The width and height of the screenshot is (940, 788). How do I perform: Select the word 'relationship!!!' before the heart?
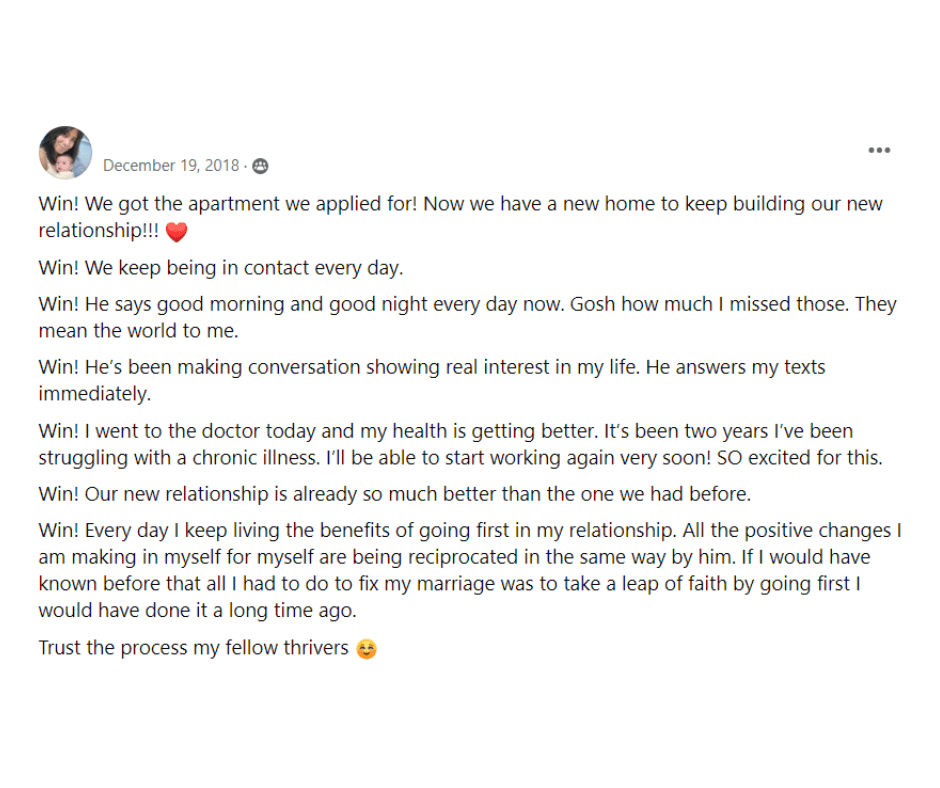click(99, 231)
